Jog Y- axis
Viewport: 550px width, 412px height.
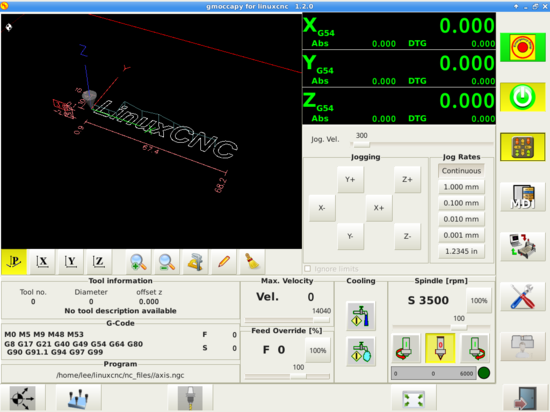coord(350,236)
